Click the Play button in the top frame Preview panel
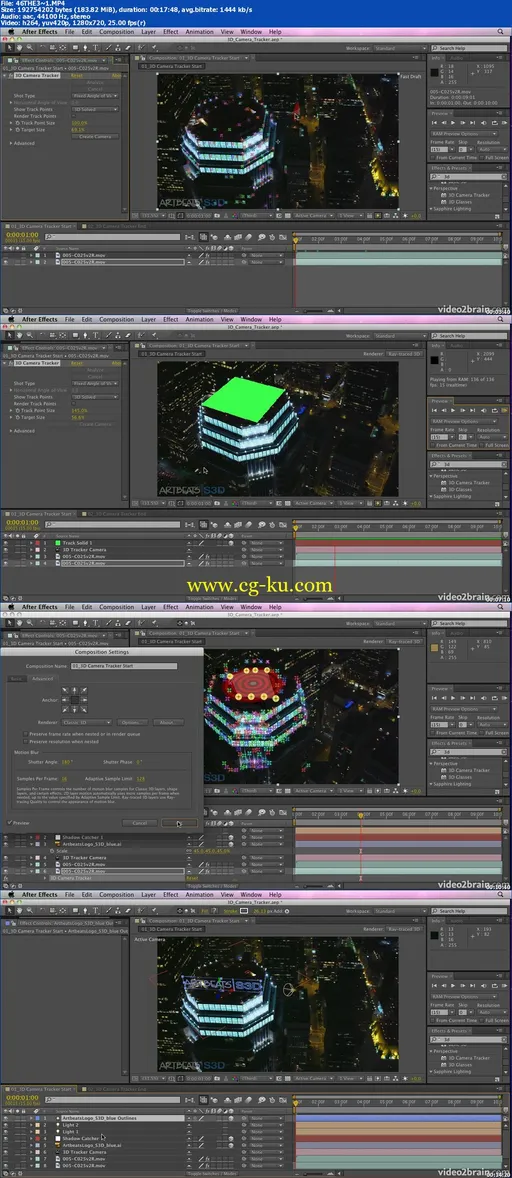512x1178 pixels. click(453, 122)
